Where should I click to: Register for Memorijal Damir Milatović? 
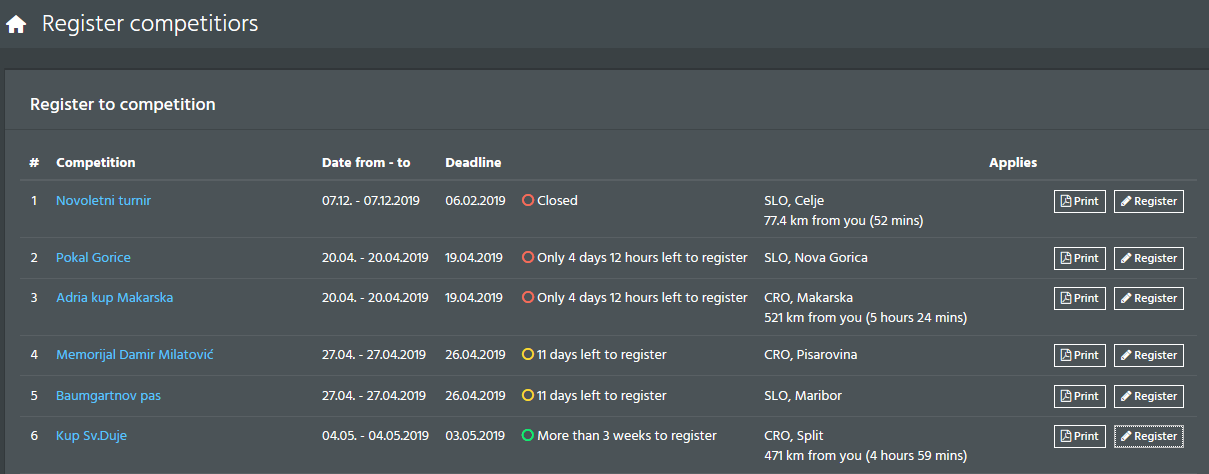coord(1148,355)
